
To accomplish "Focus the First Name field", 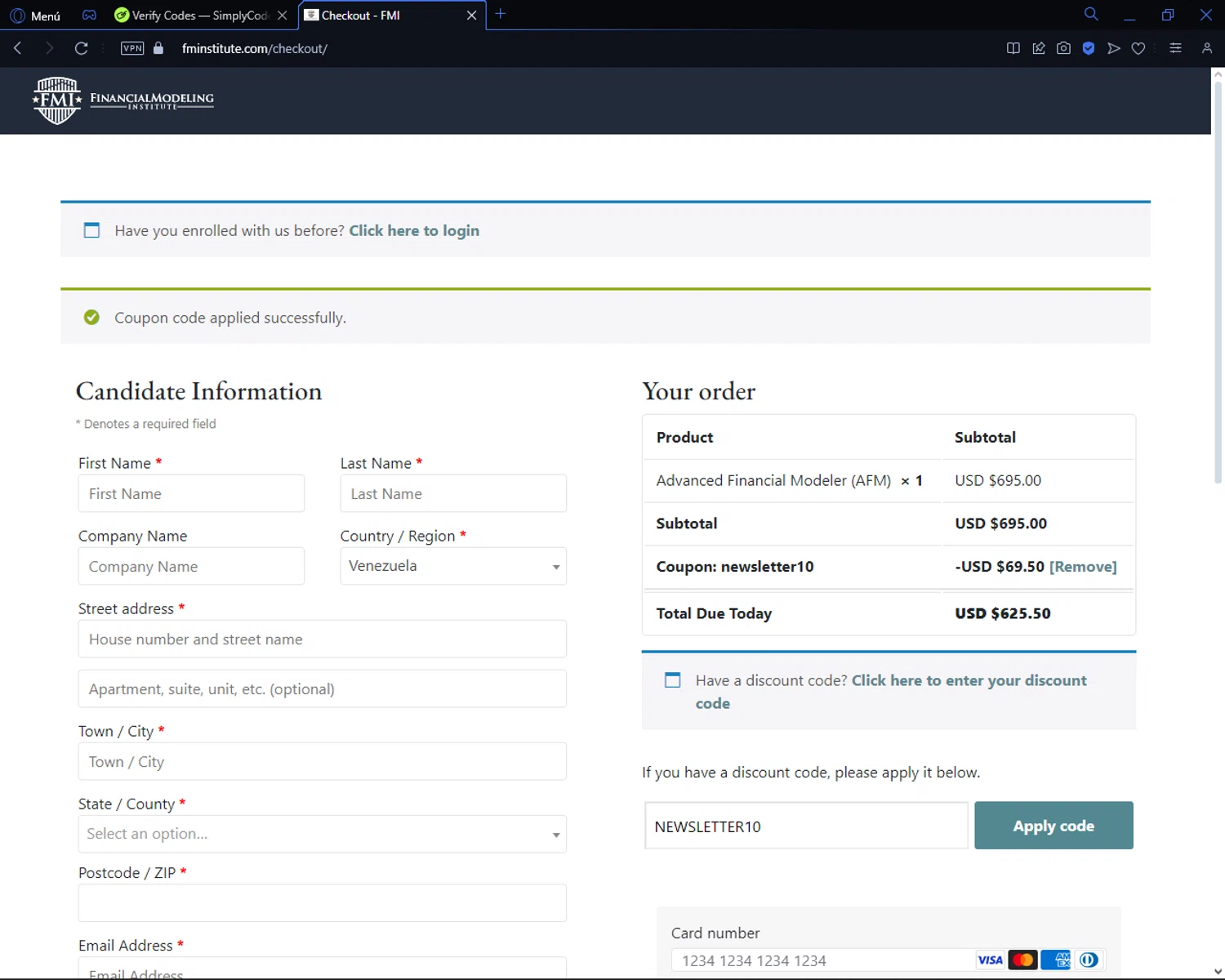I will click(x=191, y=493).
